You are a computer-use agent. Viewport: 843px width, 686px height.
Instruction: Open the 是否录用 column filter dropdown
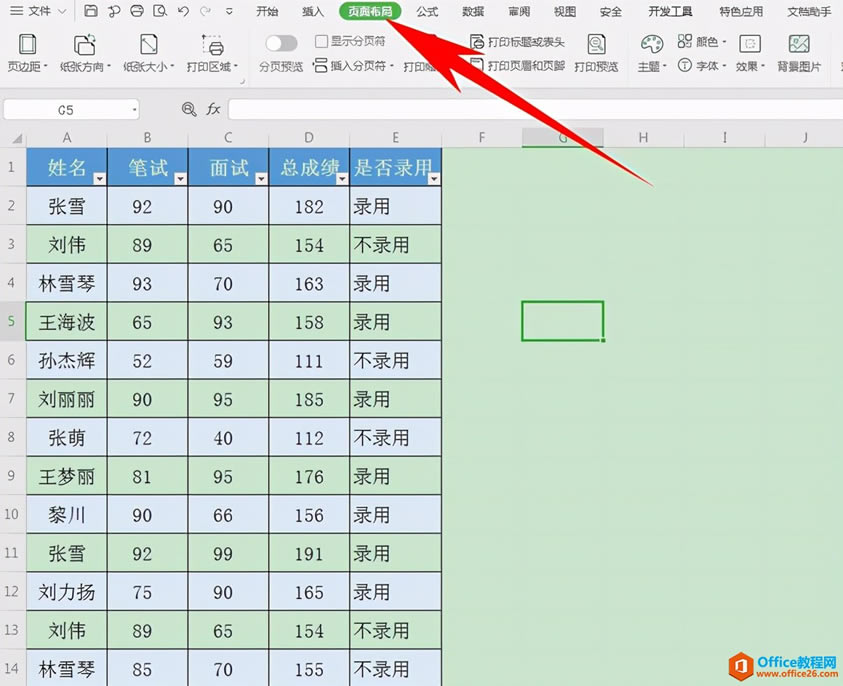(434, 178)
